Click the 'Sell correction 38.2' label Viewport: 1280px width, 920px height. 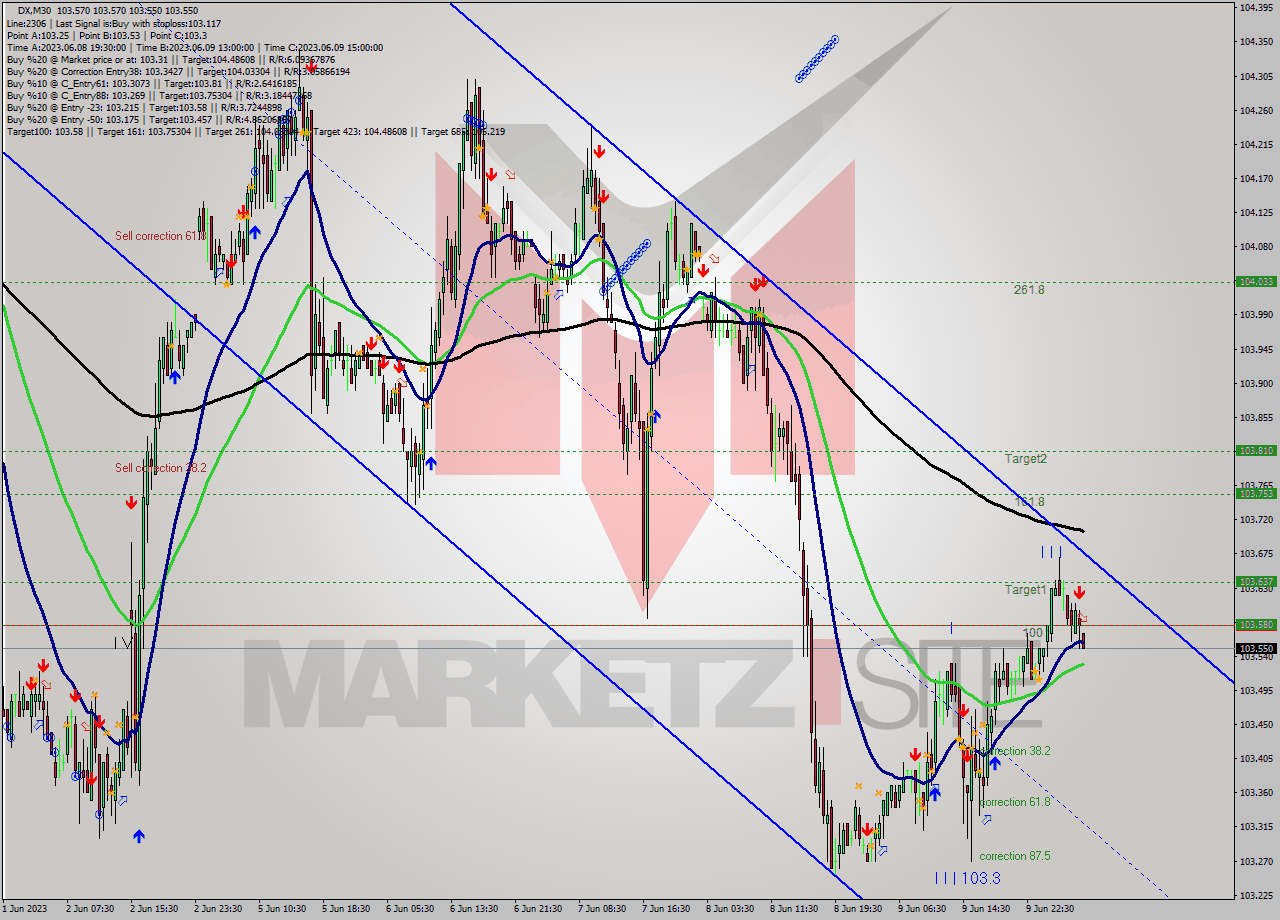tap(162, 468)
